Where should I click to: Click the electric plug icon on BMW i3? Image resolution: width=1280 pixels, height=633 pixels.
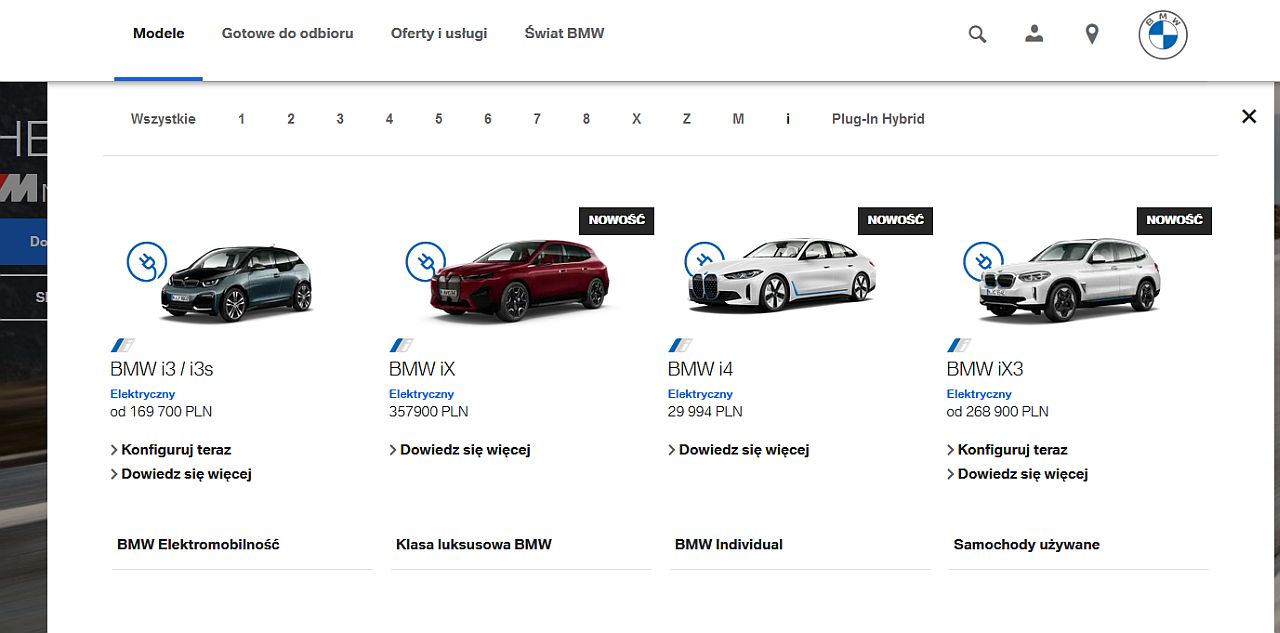(x=147, y=262)
